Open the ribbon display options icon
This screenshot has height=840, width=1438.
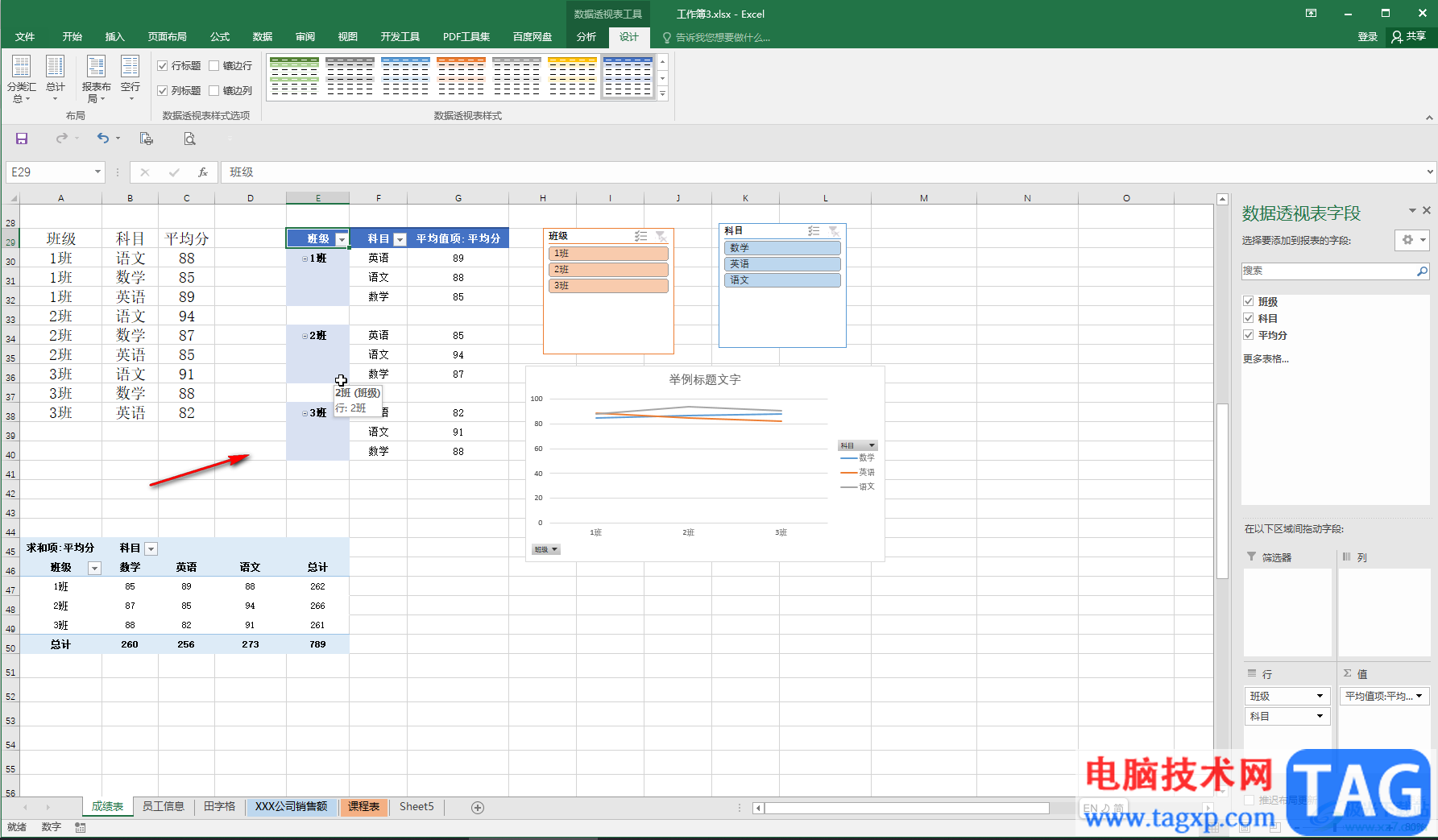click(x=1312, y=13)
